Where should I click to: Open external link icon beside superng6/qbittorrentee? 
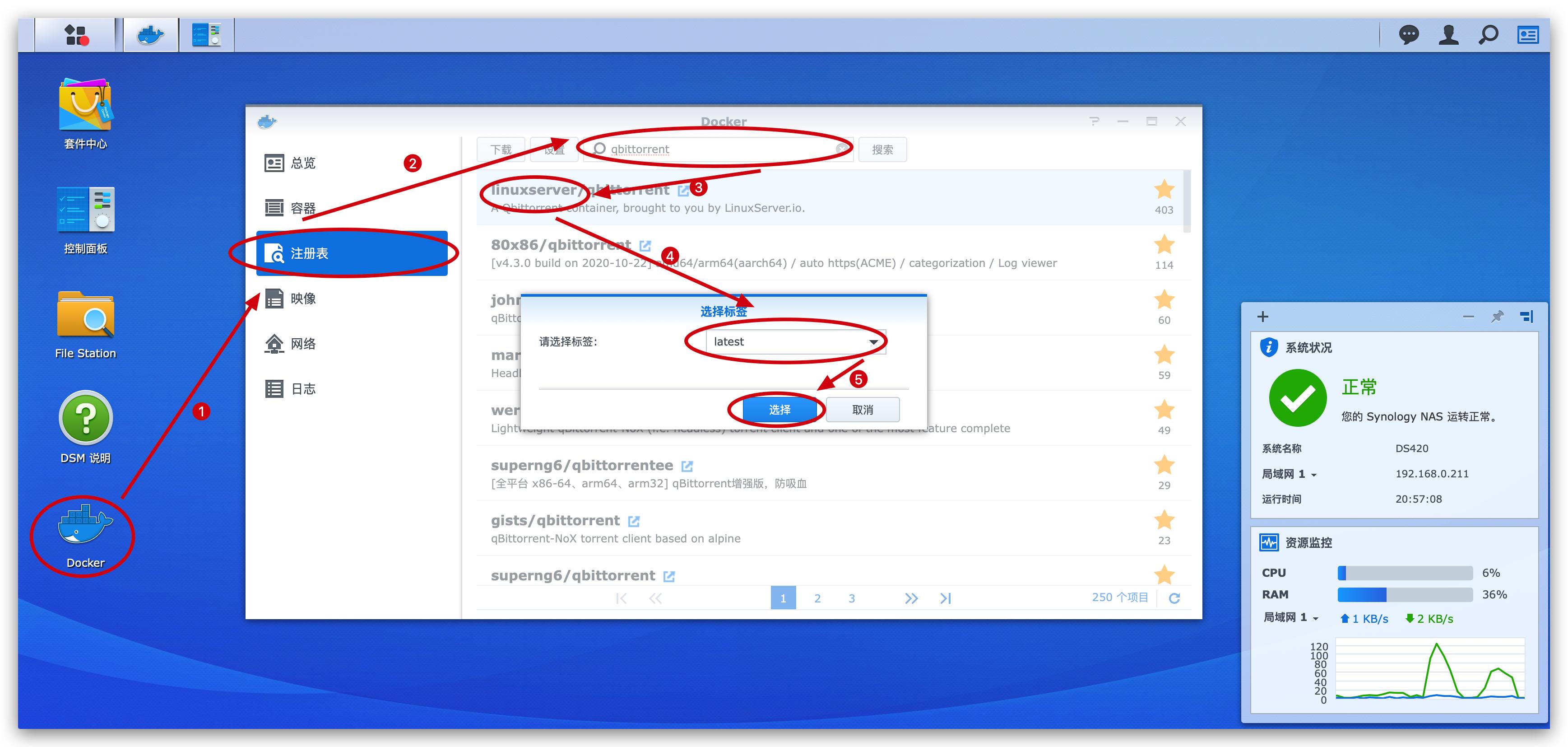click(687, 466)
